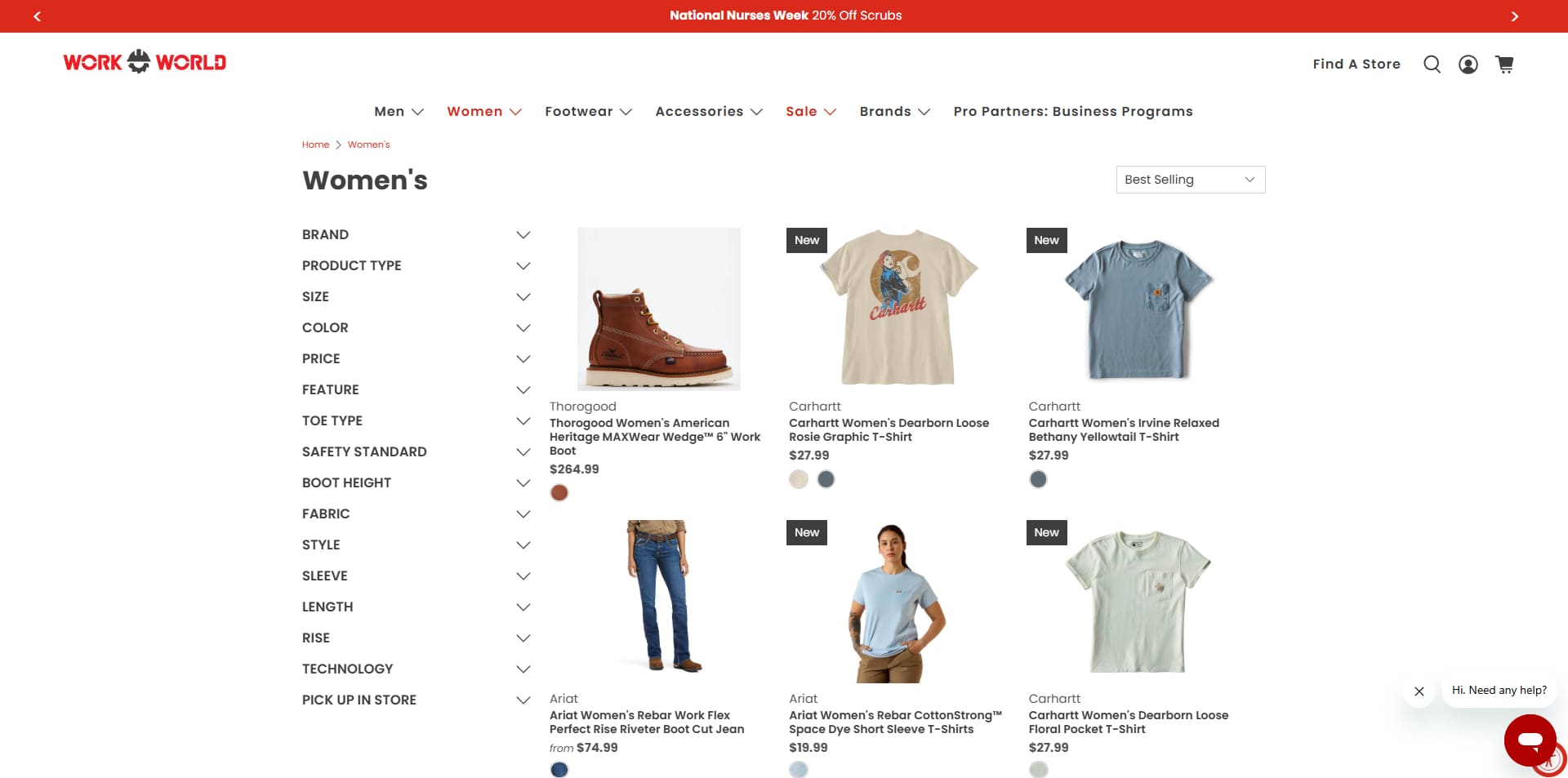
Task: Open the Carhartt Bethany Yellowtail T-Shirt image
Action: pos(1138,309)
